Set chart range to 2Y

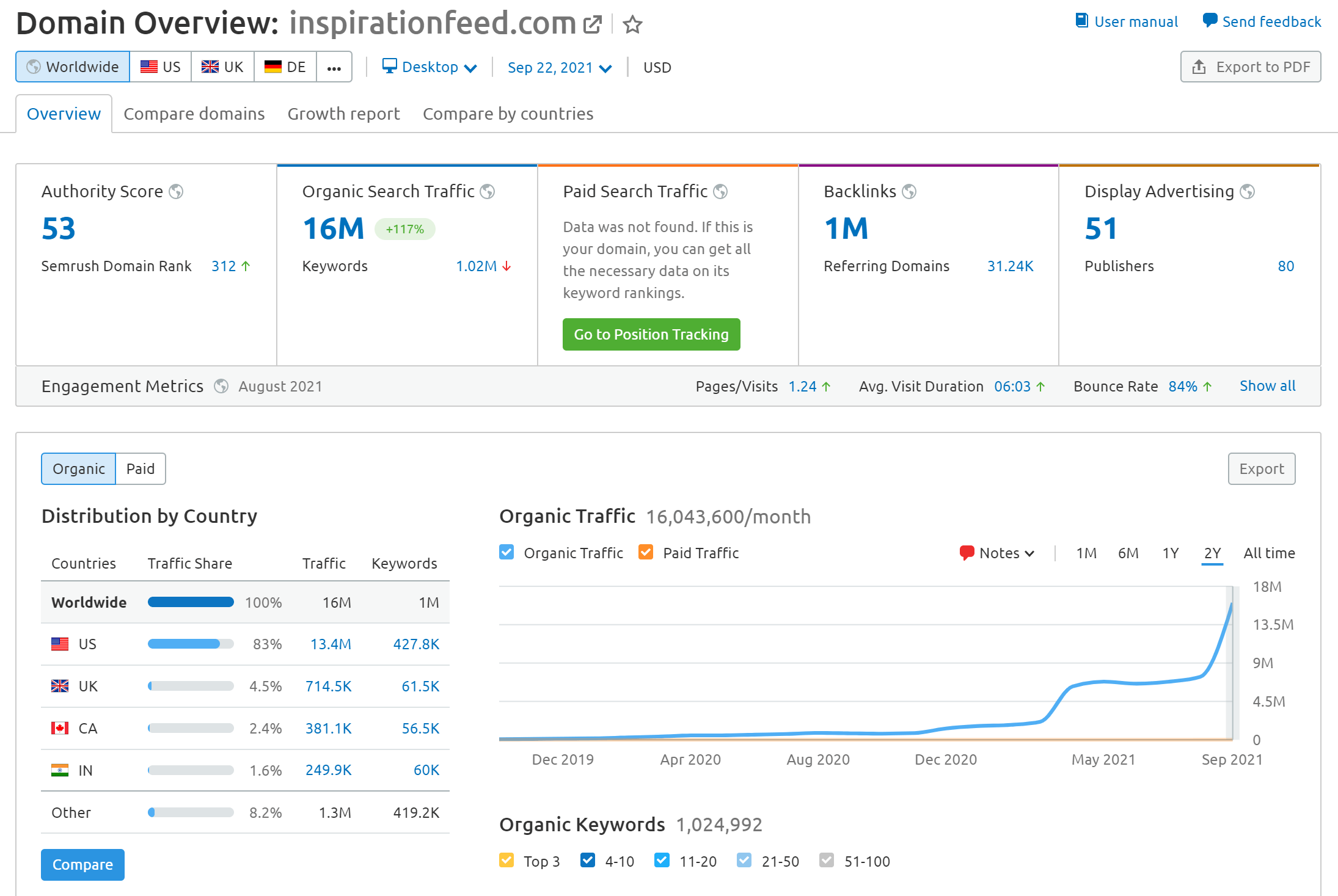[1212, 553]
